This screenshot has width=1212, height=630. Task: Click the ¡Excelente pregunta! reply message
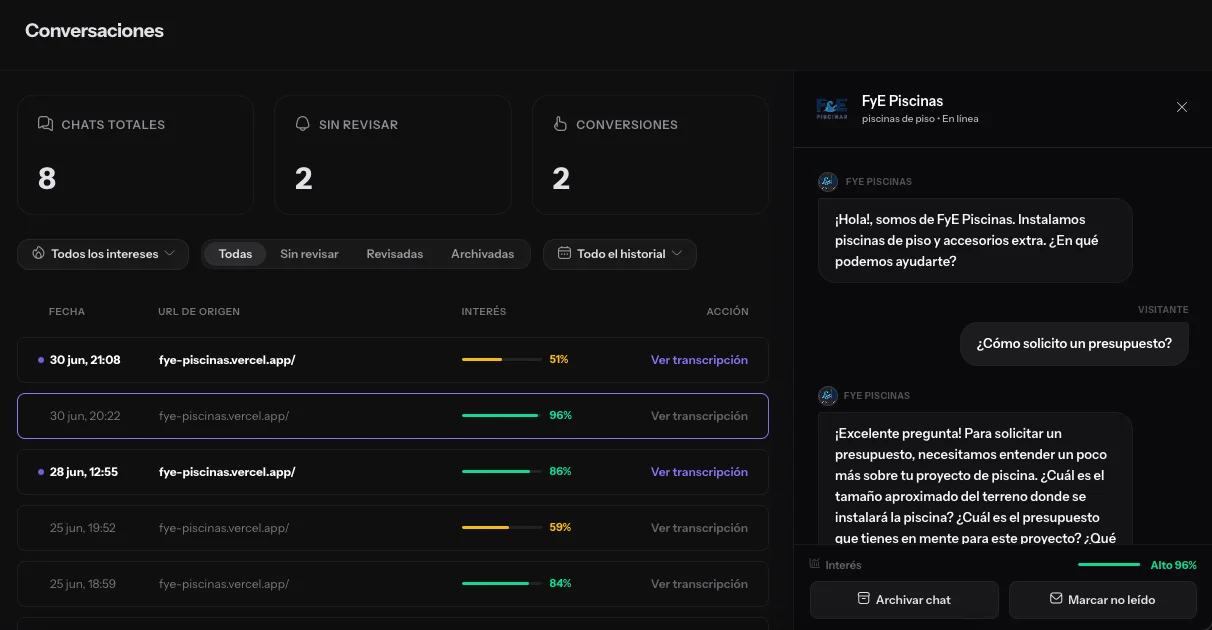point(975,478)
